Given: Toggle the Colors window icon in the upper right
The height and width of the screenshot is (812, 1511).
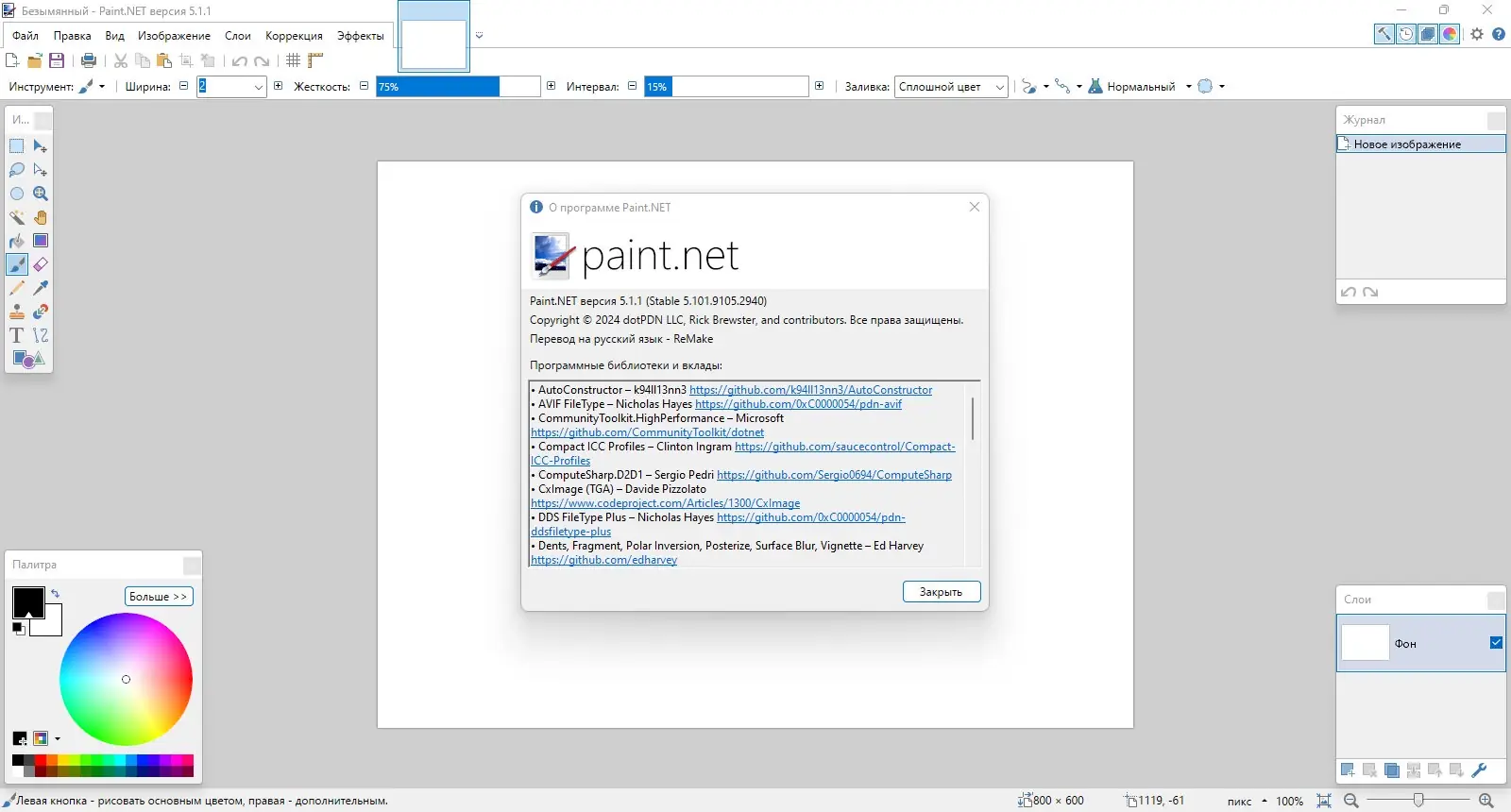Looking at the screenshot, I should (1450, 34).
